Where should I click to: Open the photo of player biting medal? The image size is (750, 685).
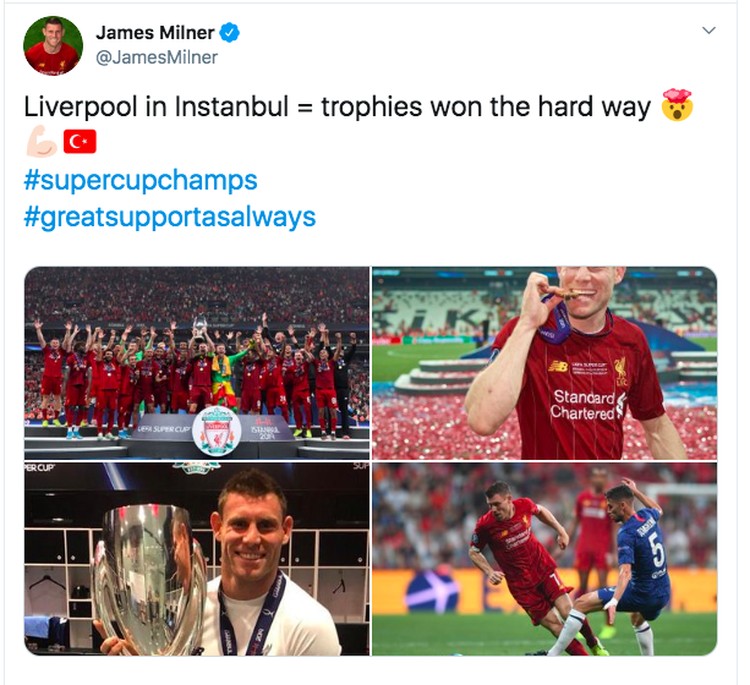pos(544,363)
